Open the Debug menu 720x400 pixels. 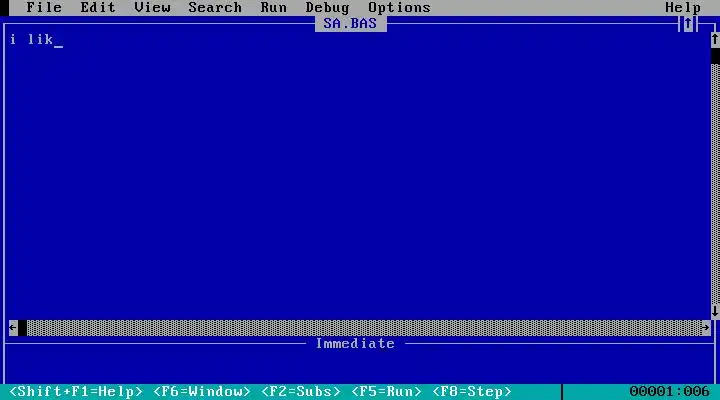[327, 7]
